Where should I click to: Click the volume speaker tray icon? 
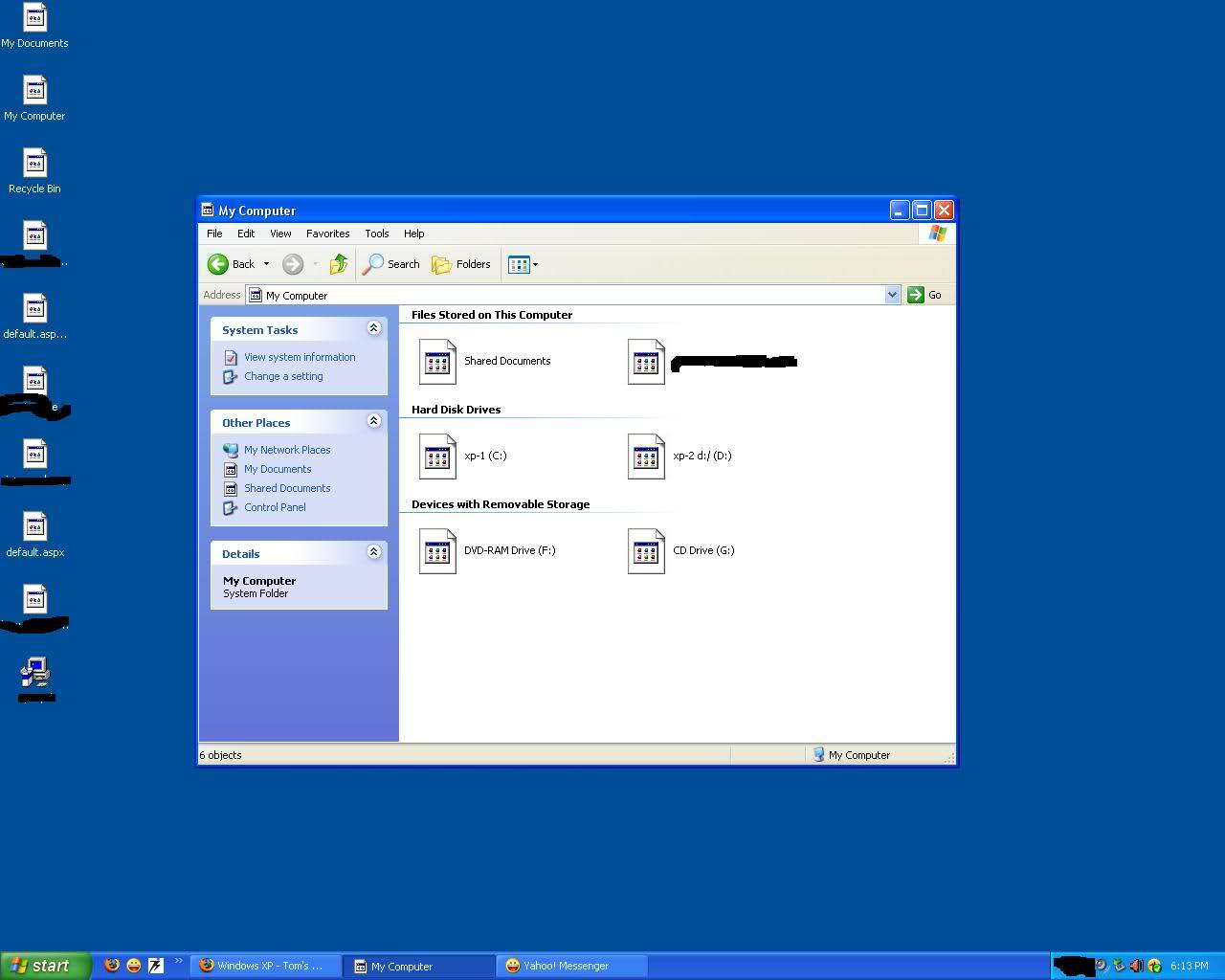1136,966
